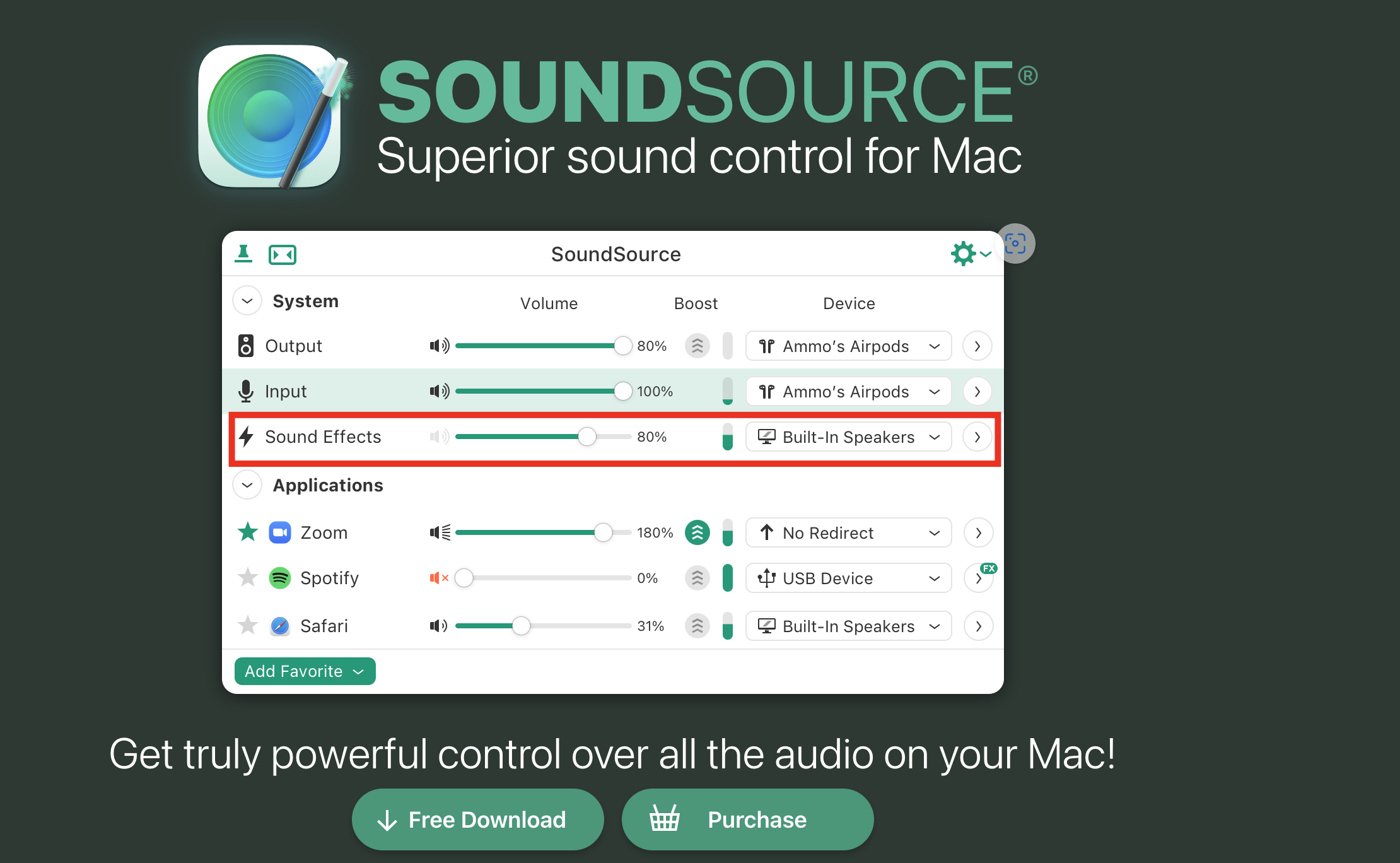The image size is (1400, 863).
Task: Favorite Spotify with the star
Action: (x=248, y=577)
